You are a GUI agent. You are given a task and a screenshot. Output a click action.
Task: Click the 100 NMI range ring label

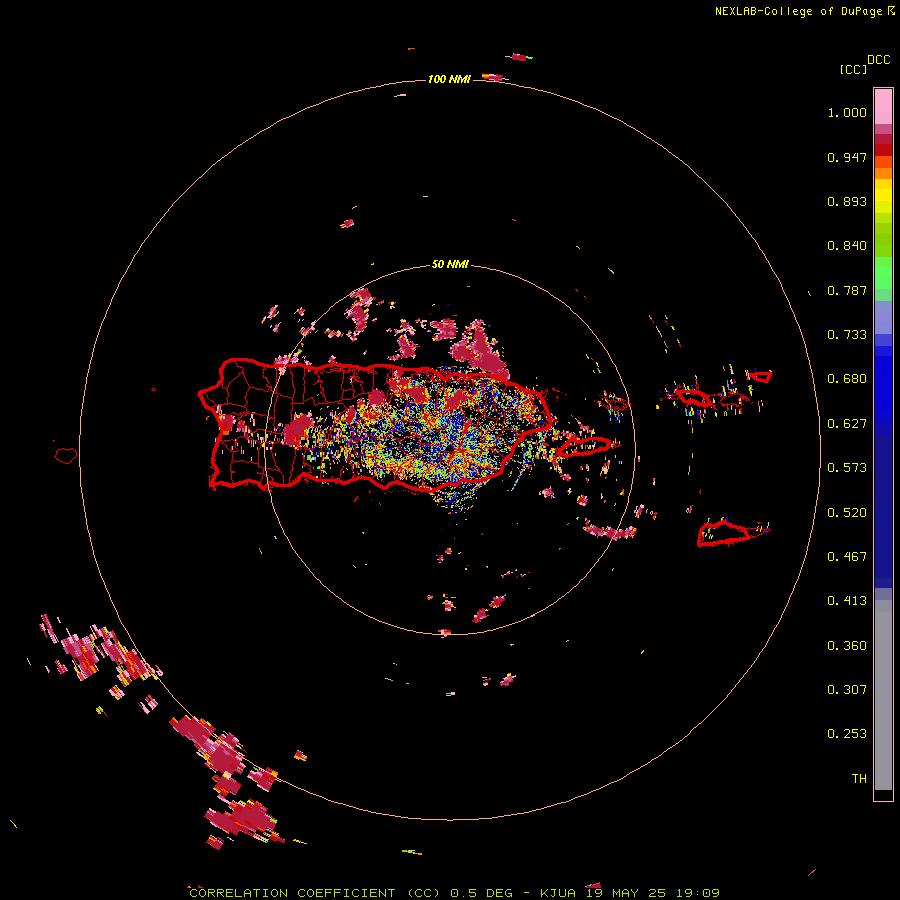pos(449,79)
